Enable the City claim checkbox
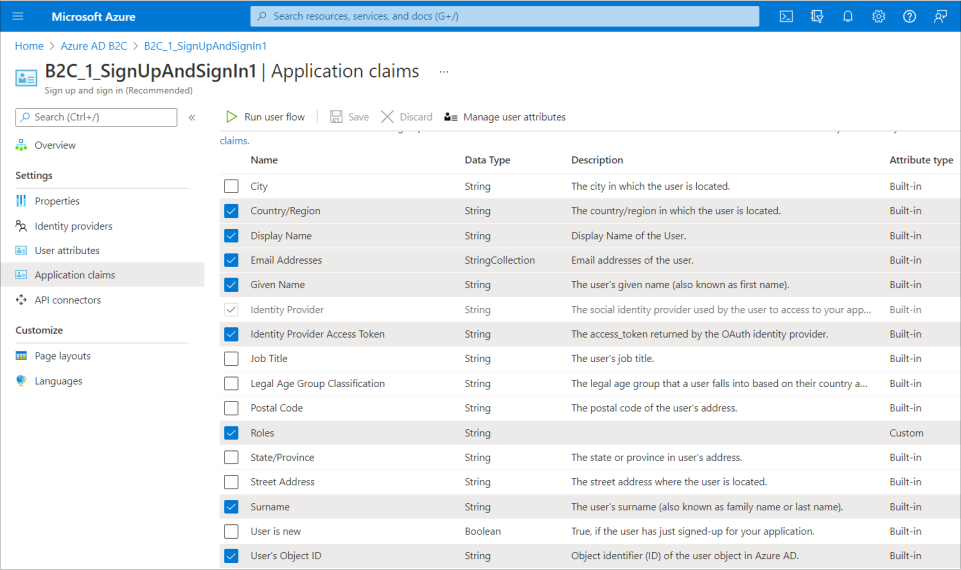Viewport: 961px width, 570px height. [x=232, y=186]
